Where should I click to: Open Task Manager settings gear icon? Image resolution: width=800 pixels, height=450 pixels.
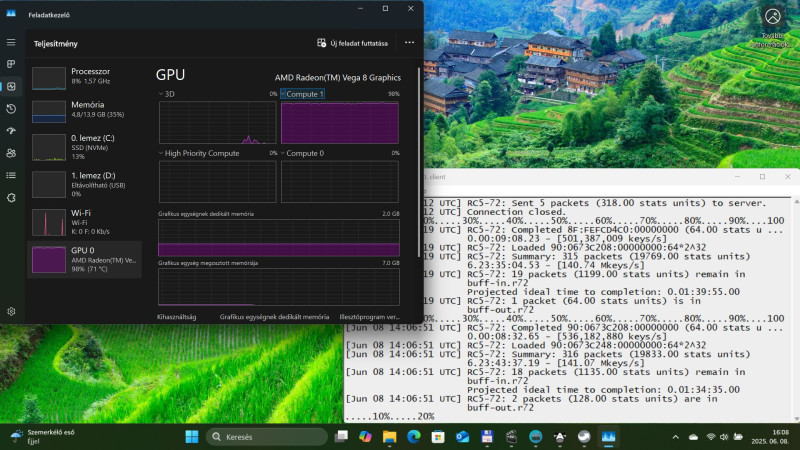[11, 311]
